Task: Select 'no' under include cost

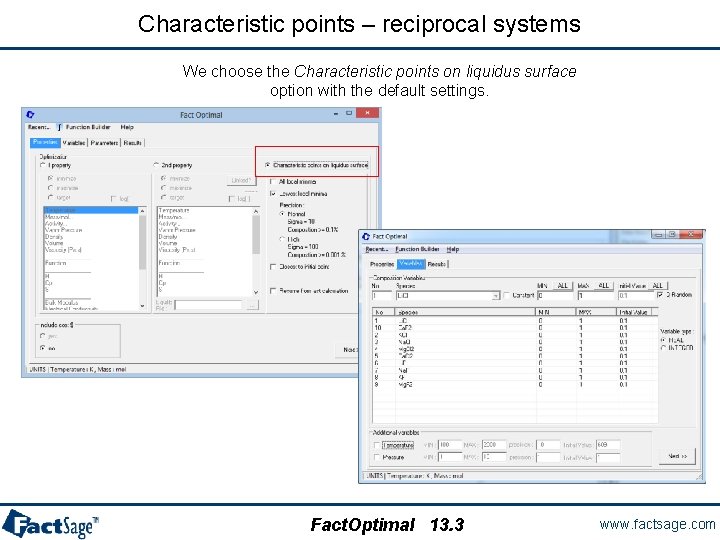Action: 43,348
